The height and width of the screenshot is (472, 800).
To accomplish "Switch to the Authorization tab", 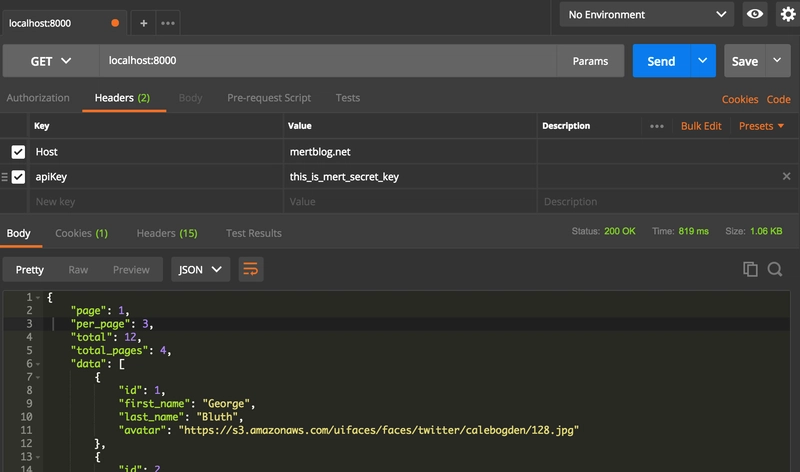I will 38,98.
